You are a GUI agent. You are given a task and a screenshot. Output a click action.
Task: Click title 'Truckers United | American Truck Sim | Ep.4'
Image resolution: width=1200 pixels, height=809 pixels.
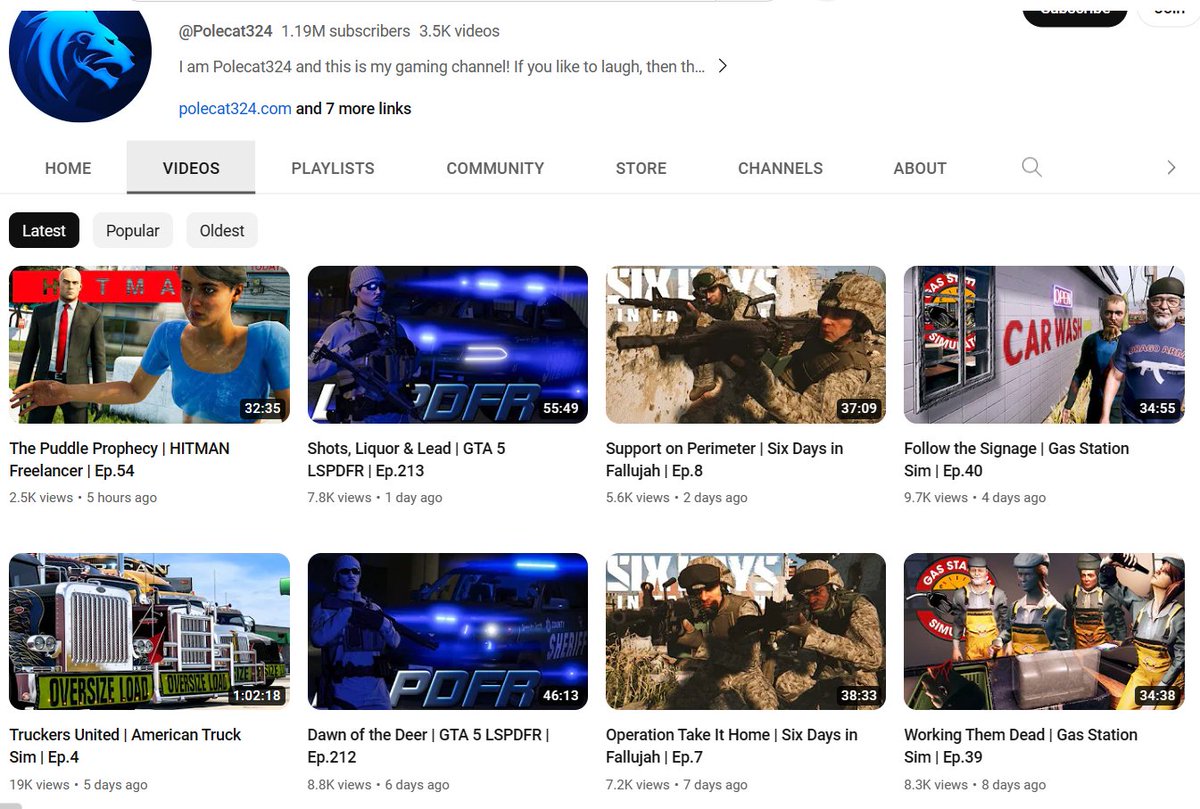click(125, 746)
